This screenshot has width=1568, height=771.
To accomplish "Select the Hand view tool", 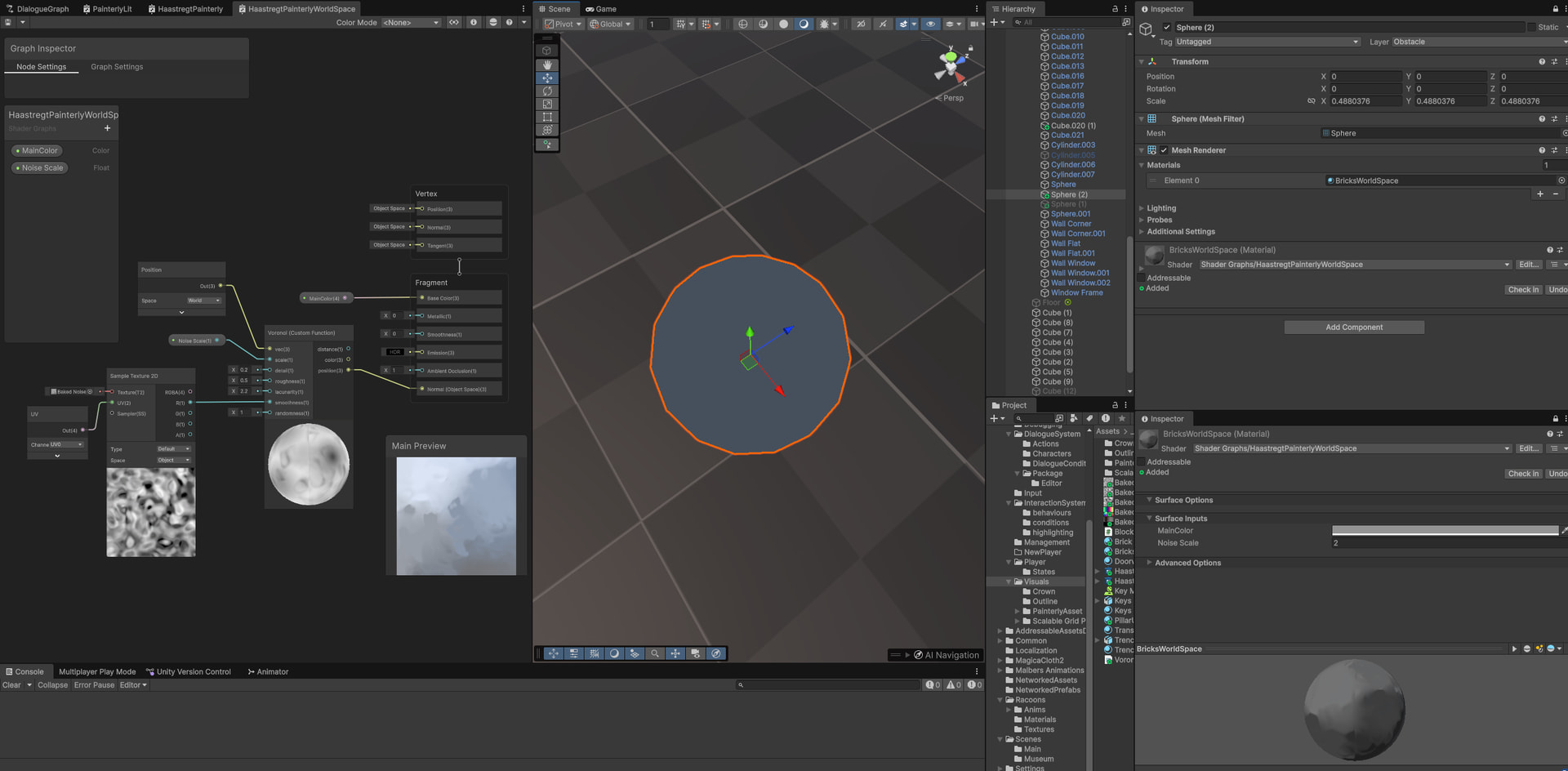I will click(546, 65).
